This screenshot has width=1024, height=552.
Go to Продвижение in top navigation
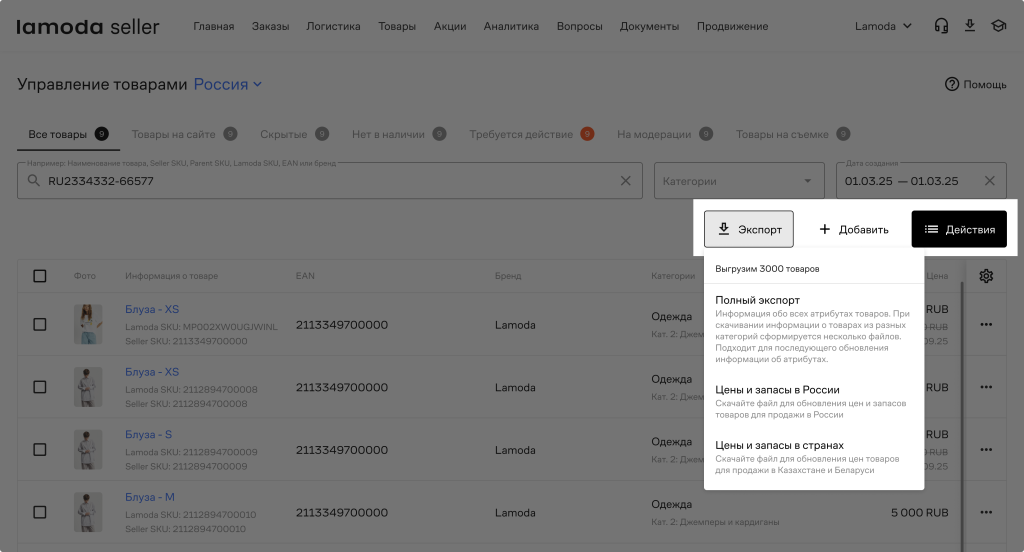(x=732, y=26)
